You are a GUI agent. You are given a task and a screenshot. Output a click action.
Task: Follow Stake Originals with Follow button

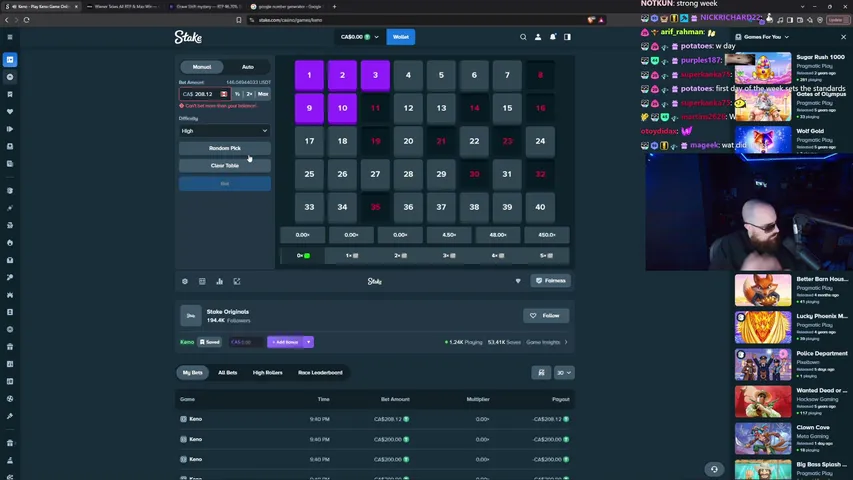[546, 316]
